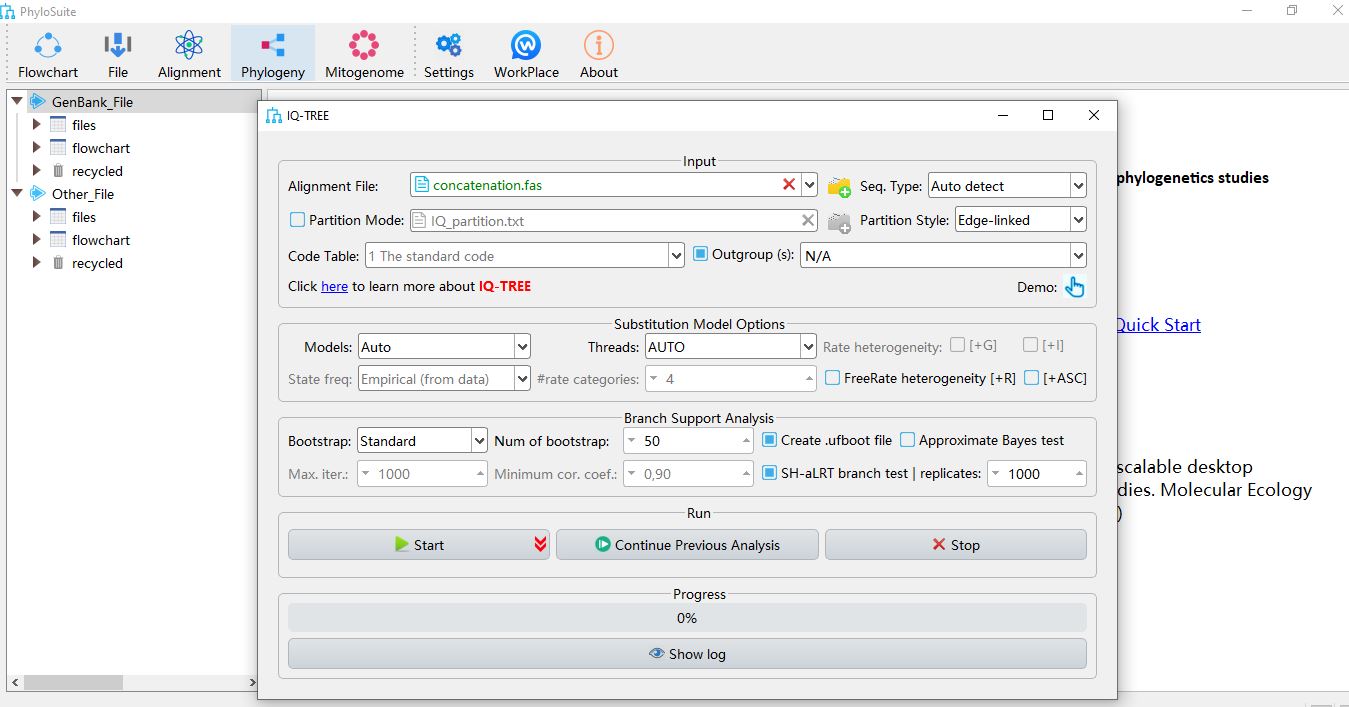Viewport: 1349px width, 707px height.
Task: Click the Other_File workplace icon
Action: pos(38,193)
